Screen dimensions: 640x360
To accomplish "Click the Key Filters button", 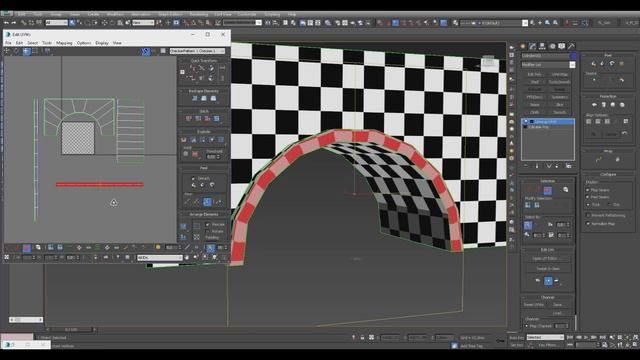I will 547,345.
